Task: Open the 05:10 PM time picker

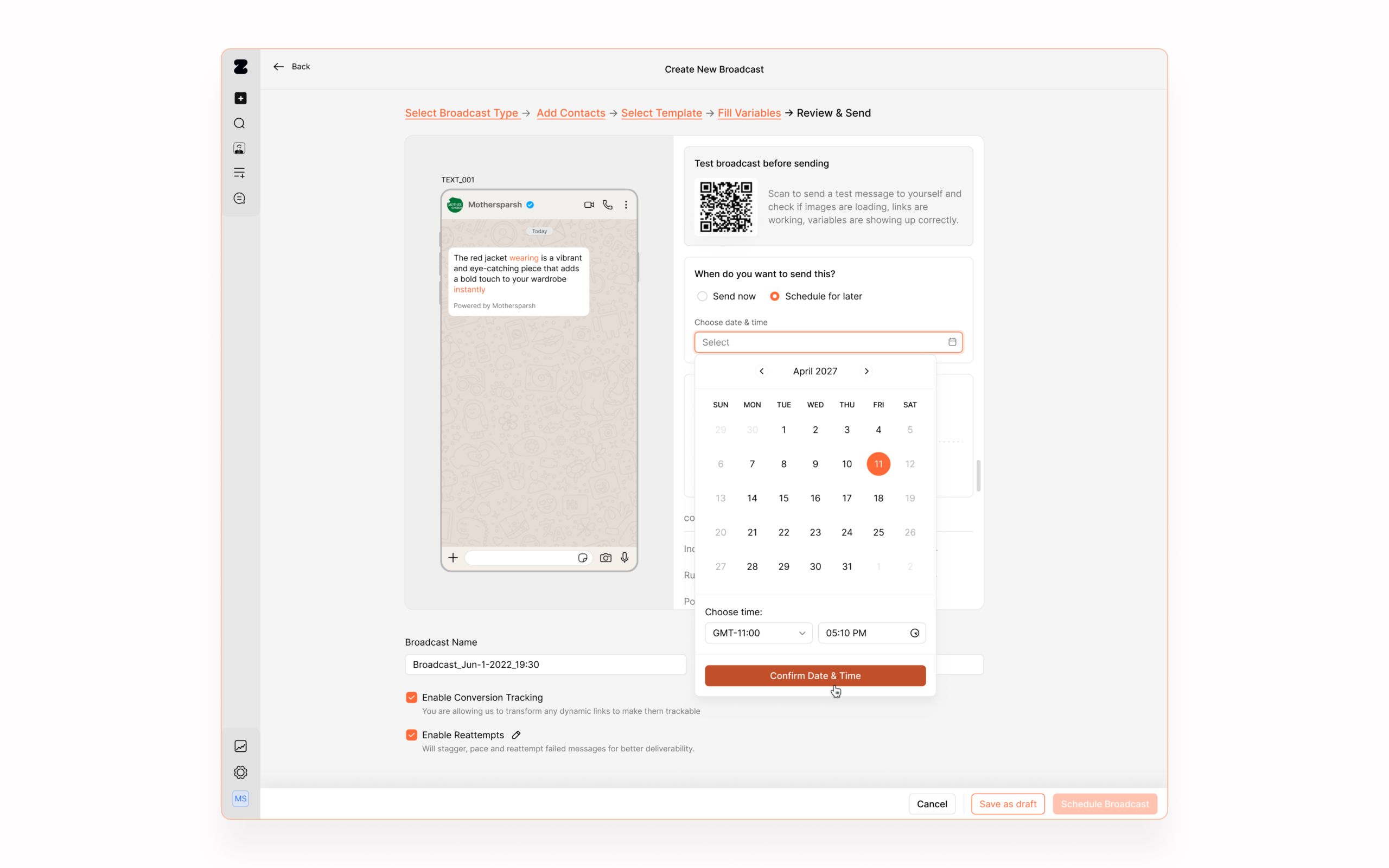Action: [872, 633]
